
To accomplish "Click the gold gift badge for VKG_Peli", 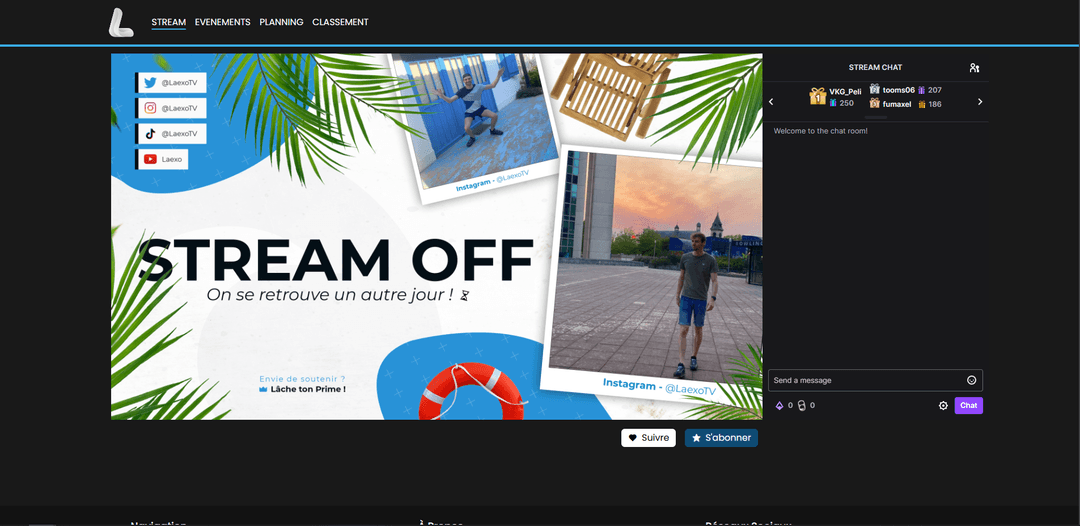I will tap(817, 96).
